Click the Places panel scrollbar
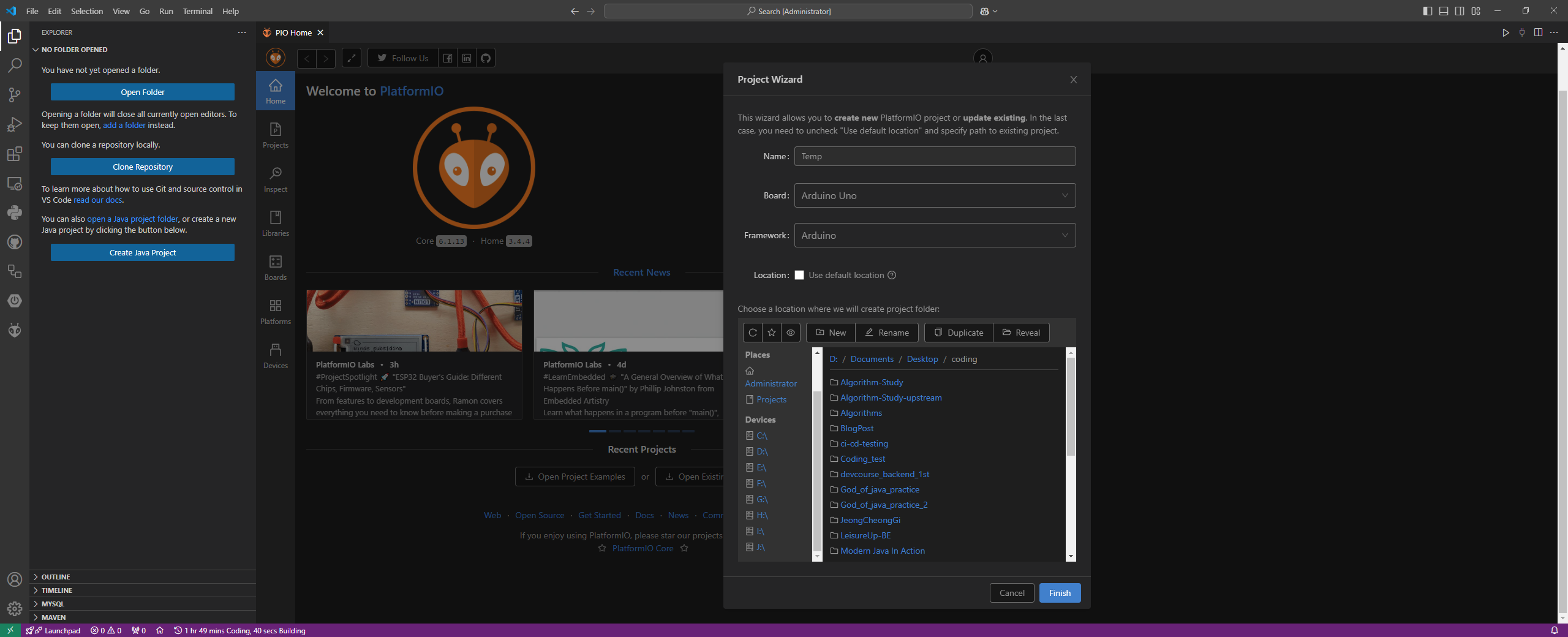Screen dimensions: 1568x637 click(x=817, y=470)
